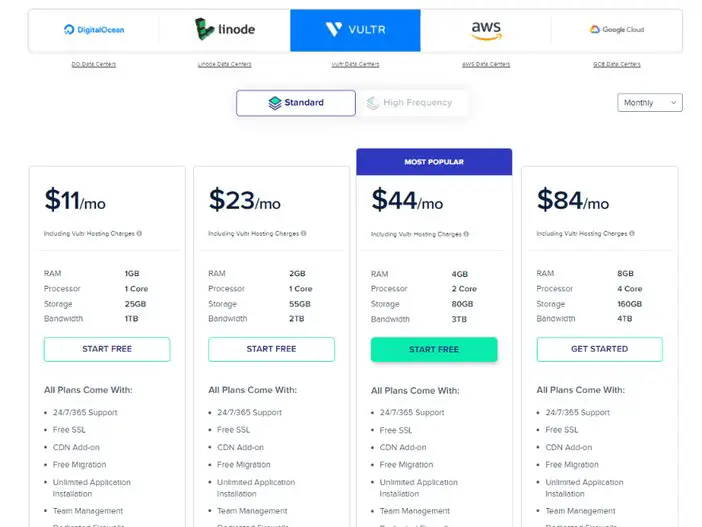Open the Monthly billing dropdown
Image resolution: width=702 pixels, height=527 pixels.
650,103
